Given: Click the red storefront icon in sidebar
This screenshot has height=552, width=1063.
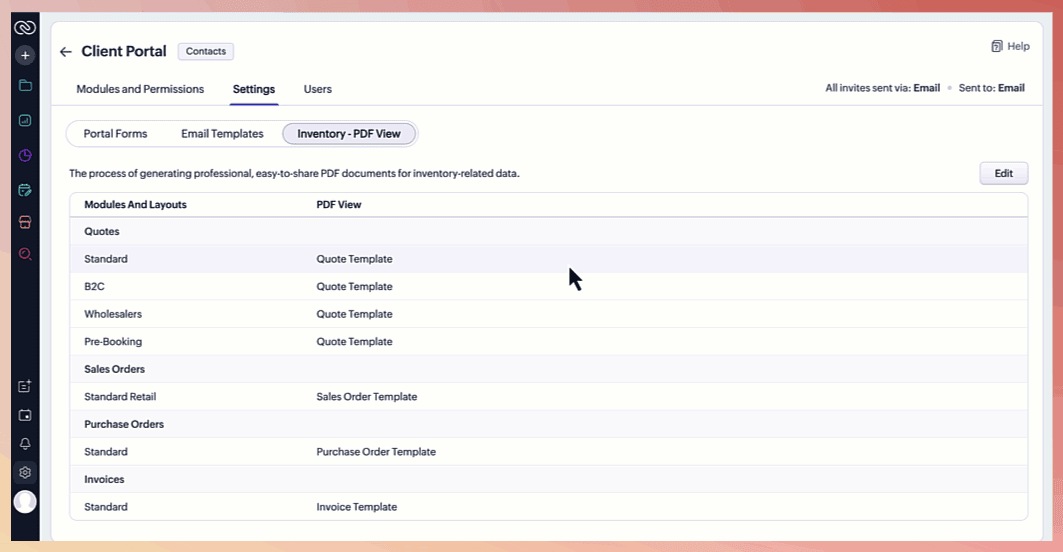Looking at the screenshot, I should (25, 222).
